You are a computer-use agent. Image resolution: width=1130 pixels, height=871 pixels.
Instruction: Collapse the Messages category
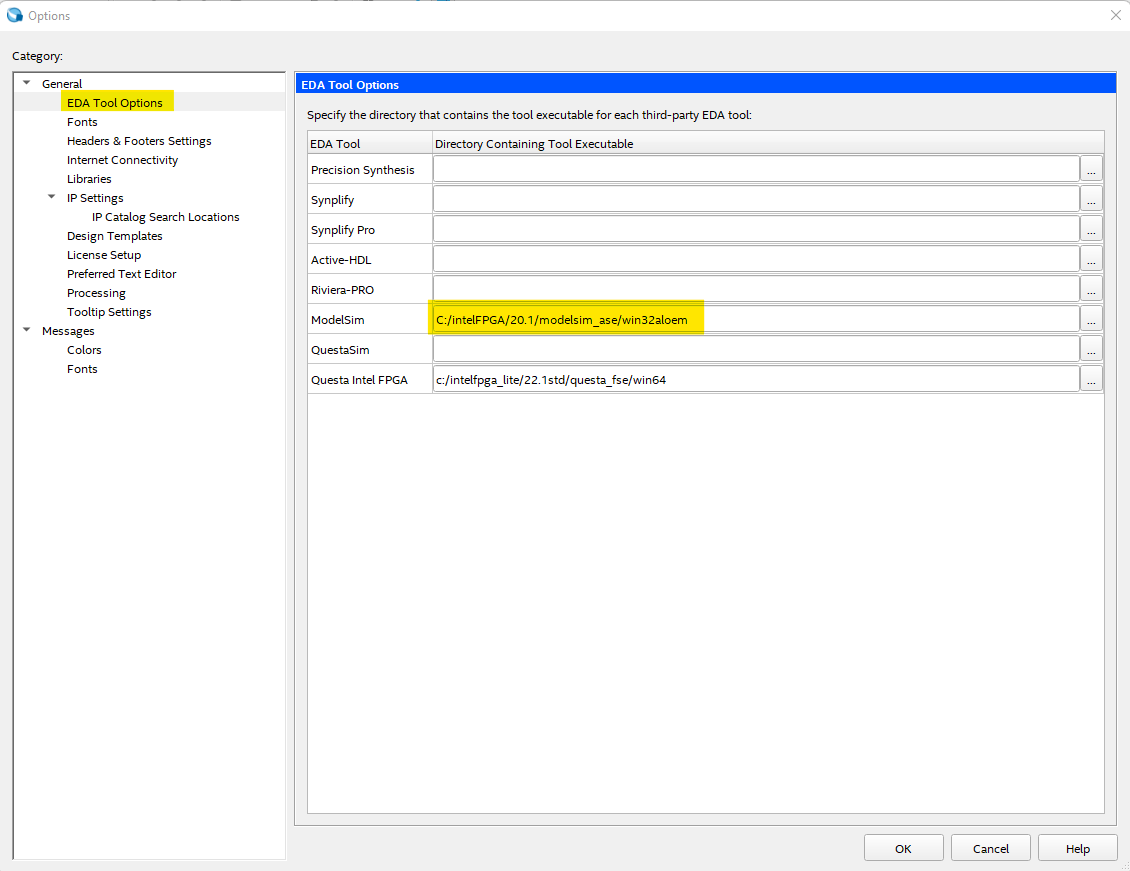tap(27, 331)
